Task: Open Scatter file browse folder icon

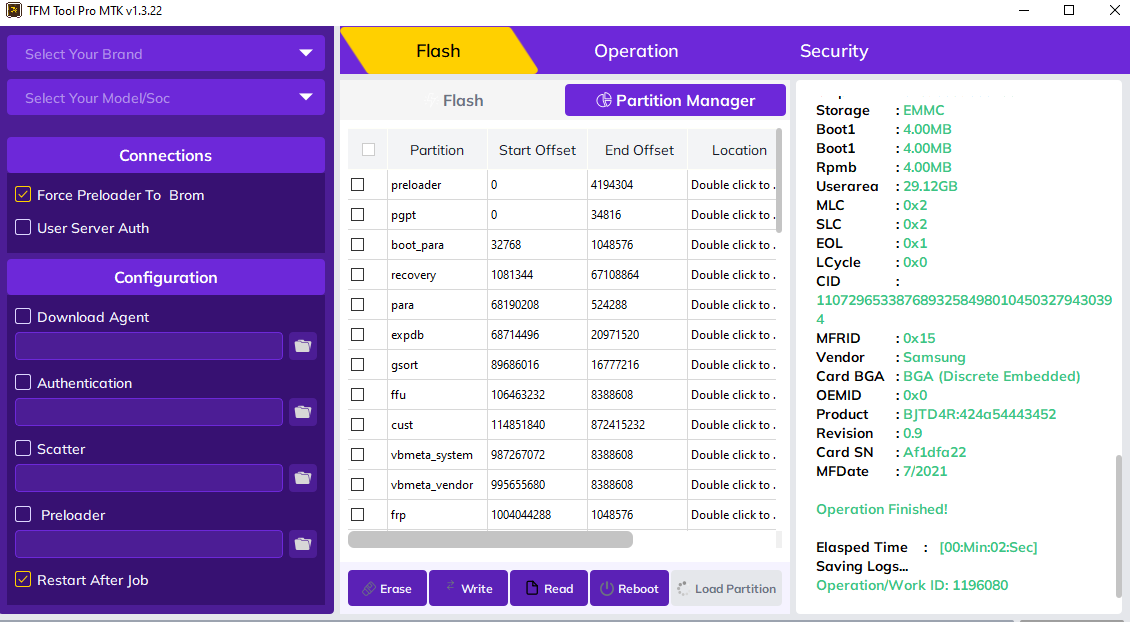Action: tap(302, 478)
